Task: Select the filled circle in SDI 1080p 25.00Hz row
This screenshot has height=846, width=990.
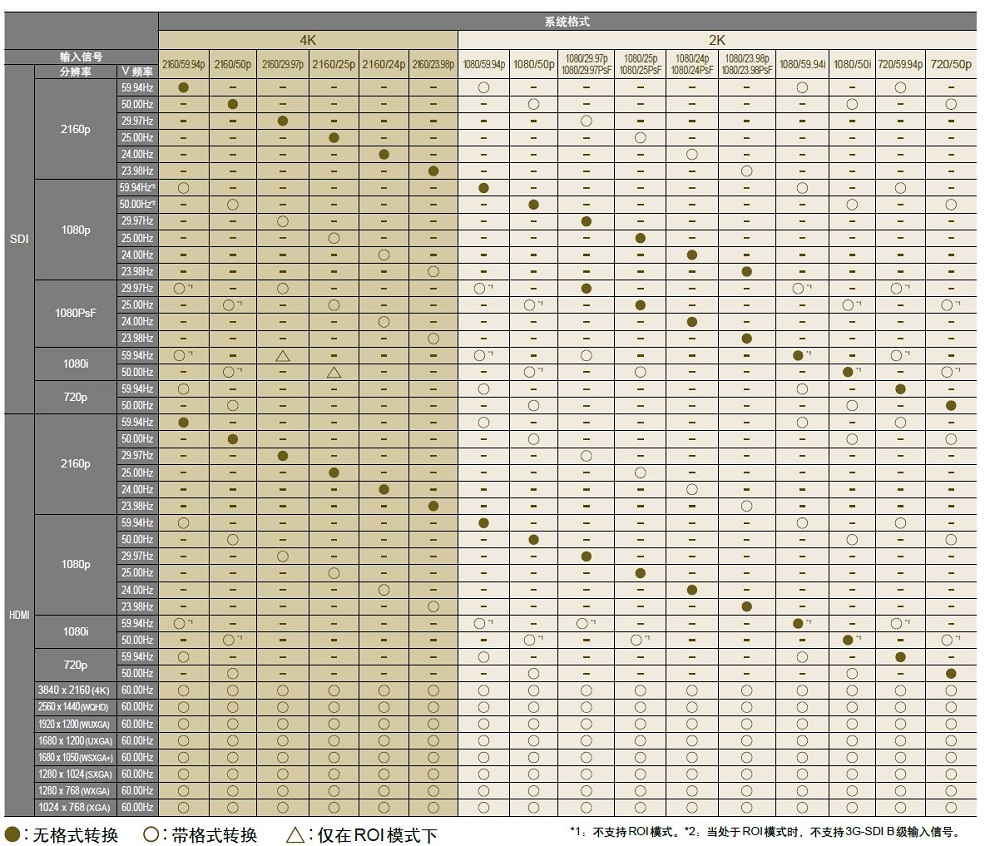Action: 640,239
